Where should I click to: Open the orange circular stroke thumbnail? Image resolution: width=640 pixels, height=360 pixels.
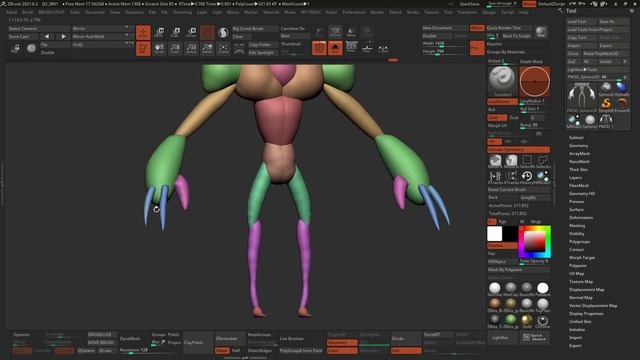(x=535, y=81)
